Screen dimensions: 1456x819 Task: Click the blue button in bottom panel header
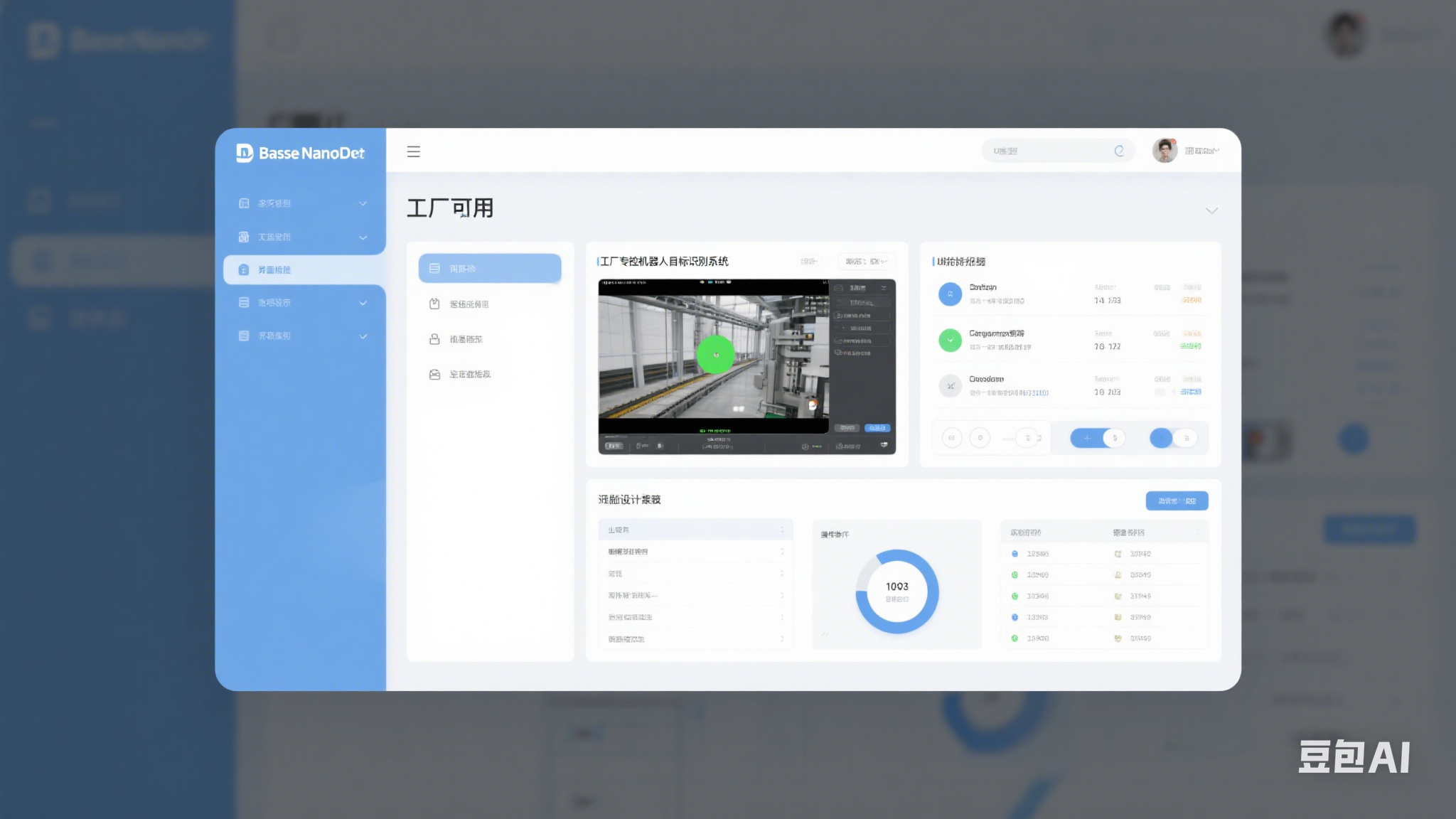tap(1177, 500)
